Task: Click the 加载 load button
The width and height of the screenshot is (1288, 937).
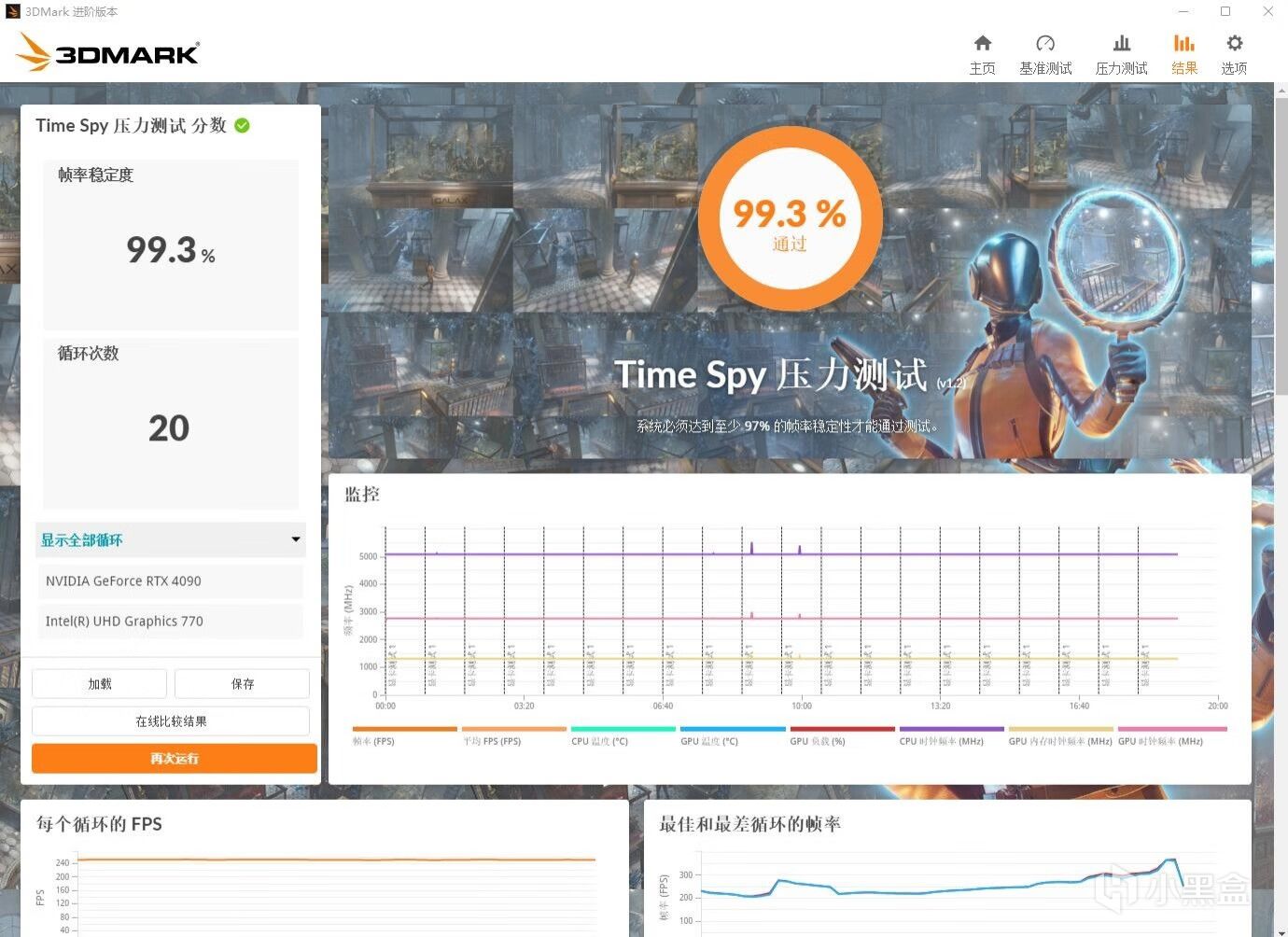Action: (99, 683)
